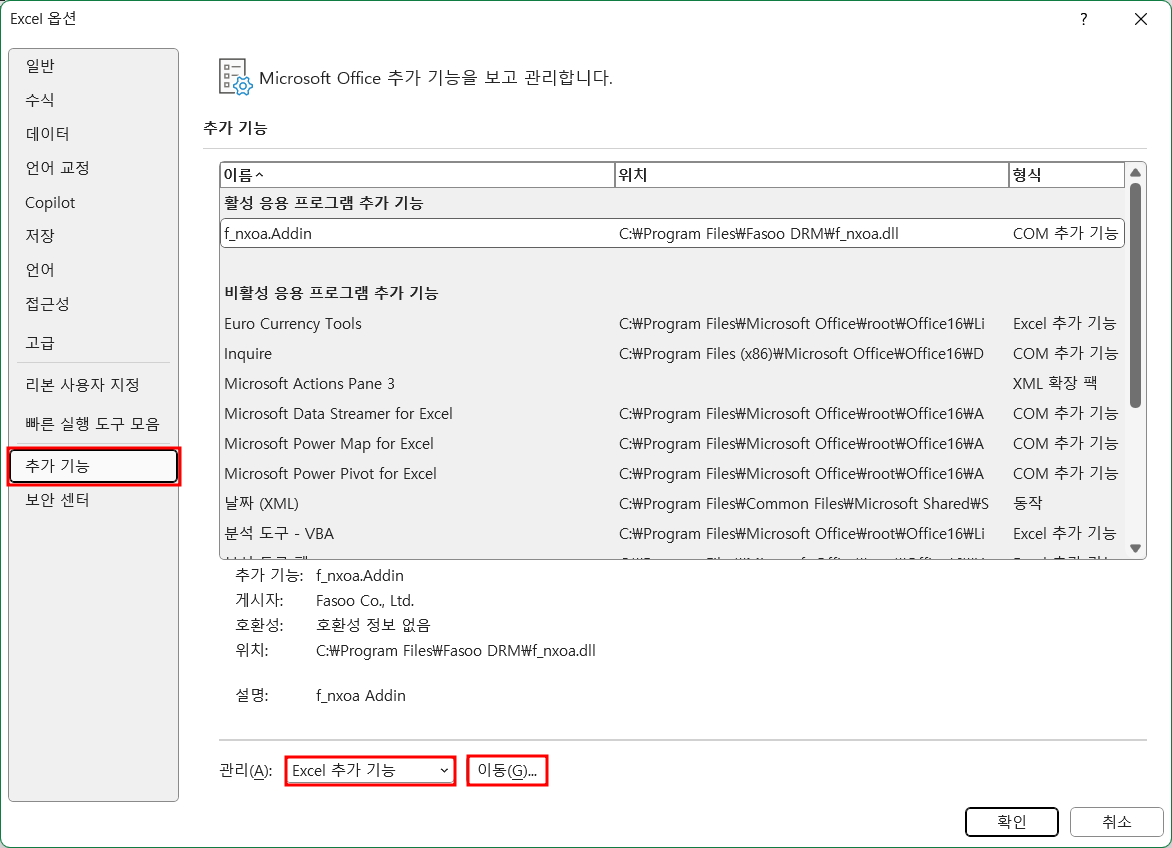Image resolution: width=1172 pixels, height=848 pixels.
Task: Click the 이동(G) button
Action: [x=506, y=770]
